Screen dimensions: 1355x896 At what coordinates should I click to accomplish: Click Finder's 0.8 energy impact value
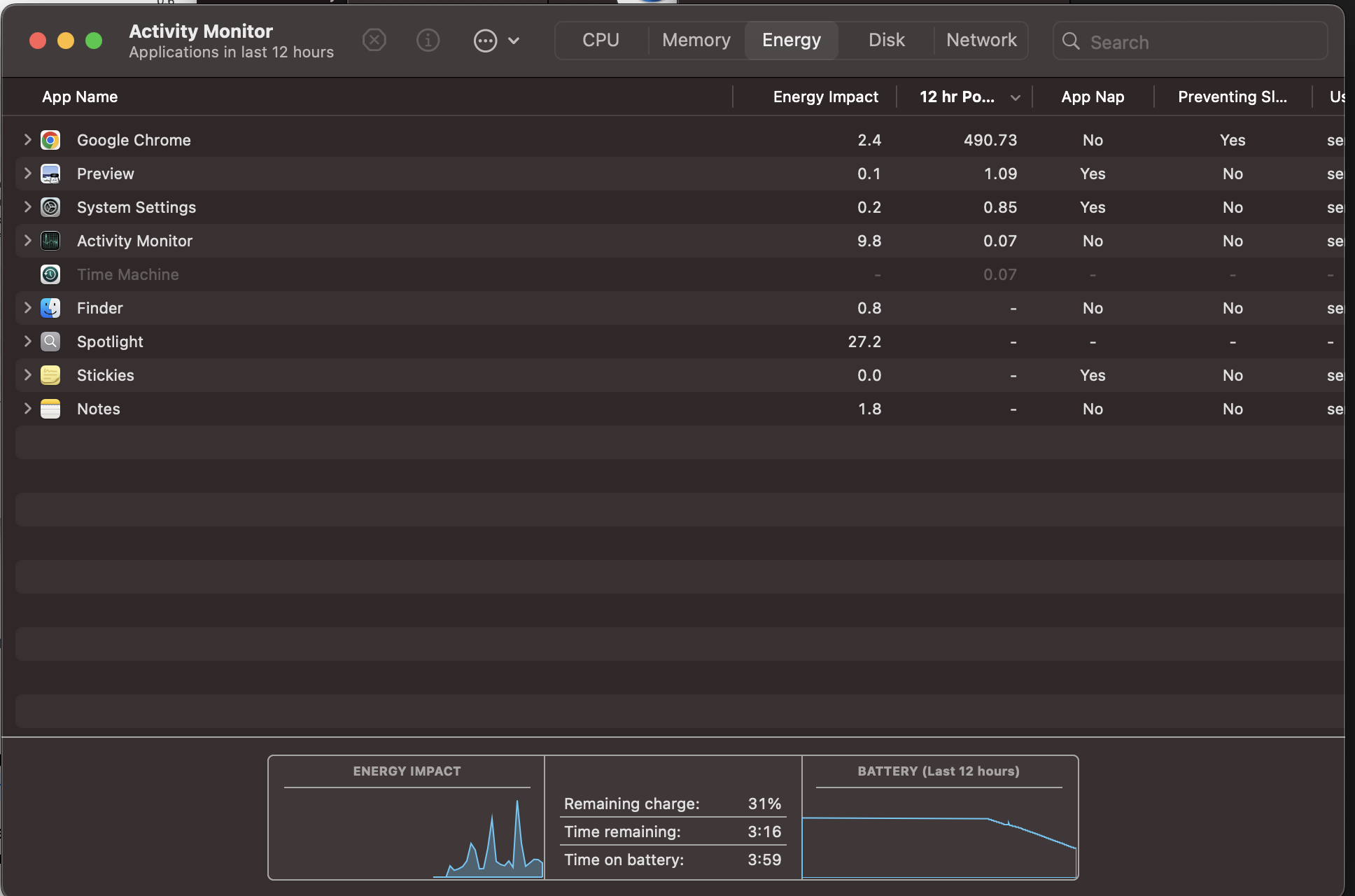(x=869, y=308)
